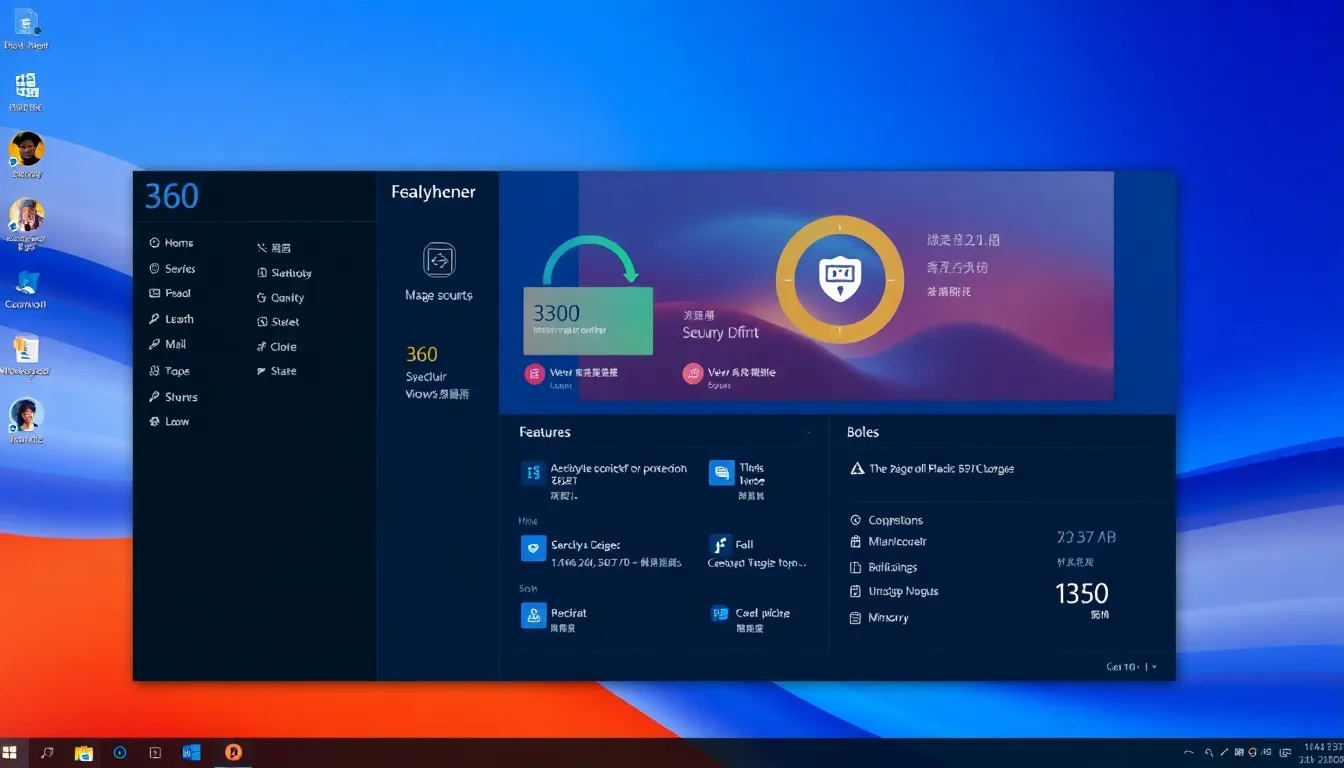The height and width of the screenshot is (768, 1344).
Task: Click the Cael plohe feature icon
Action: click(720, 614)
